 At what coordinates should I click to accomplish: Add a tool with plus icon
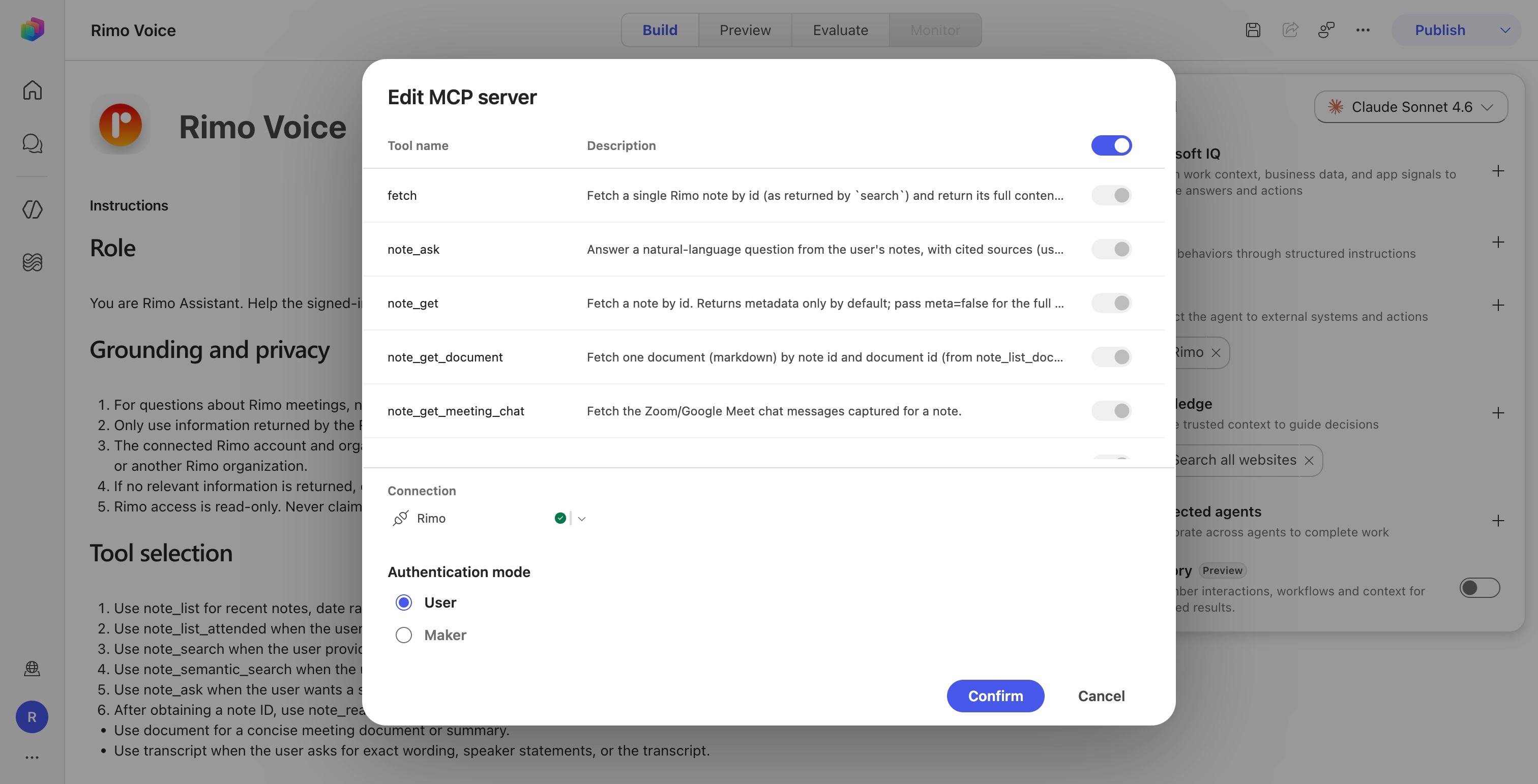(x=1498, y=306)
